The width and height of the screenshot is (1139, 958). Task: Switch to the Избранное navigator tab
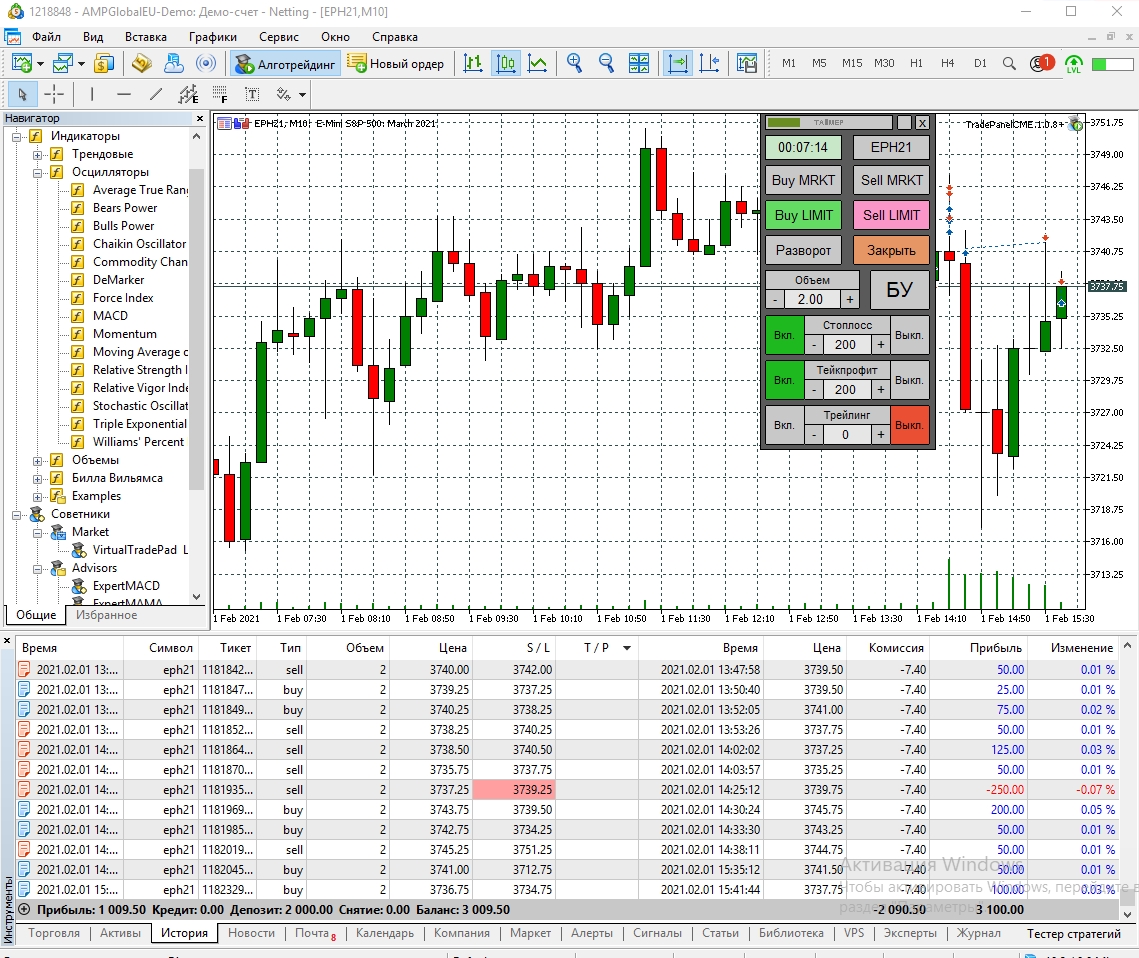[x=107, y=615]
